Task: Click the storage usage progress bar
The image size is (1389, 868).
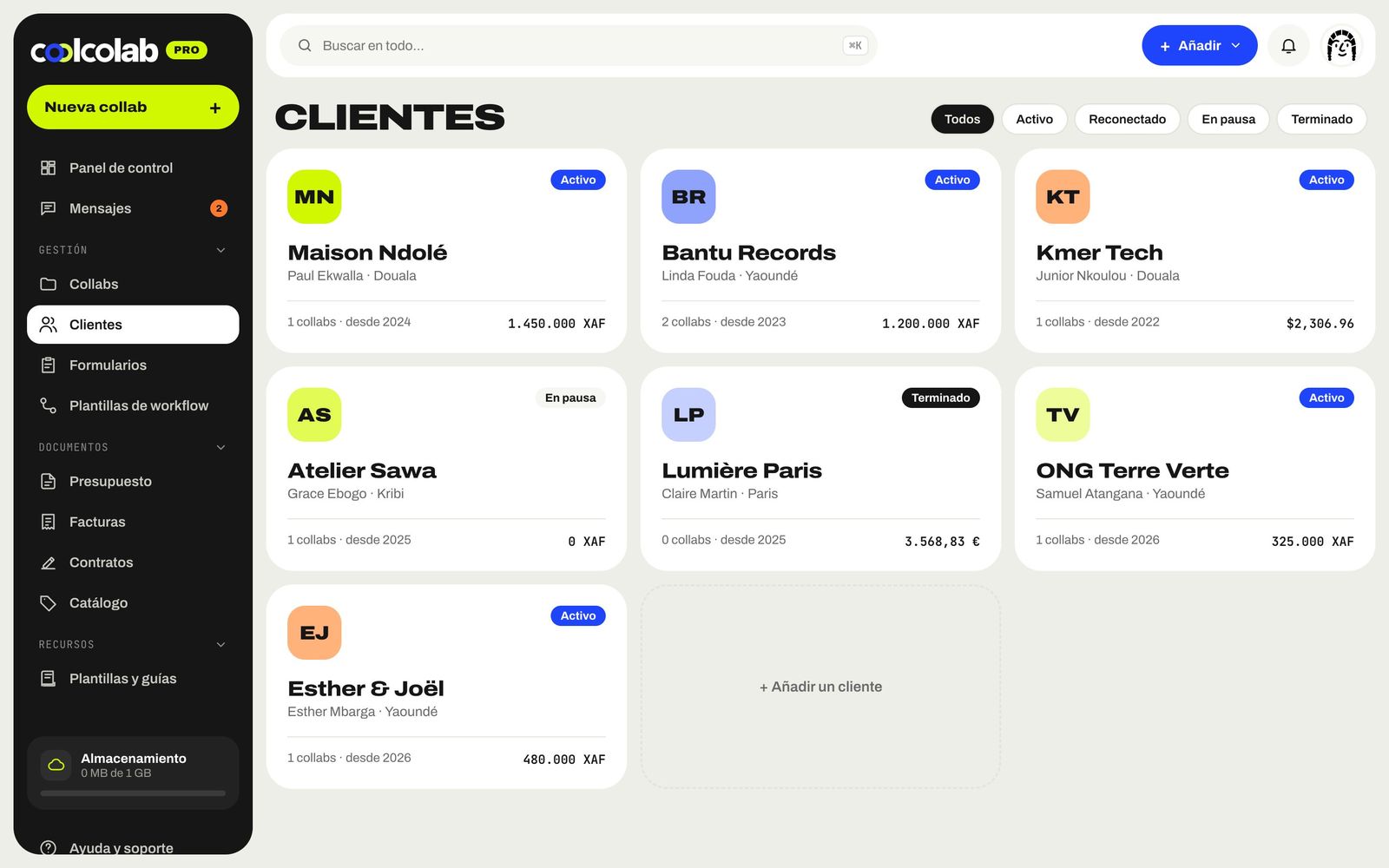Action: 133,793
